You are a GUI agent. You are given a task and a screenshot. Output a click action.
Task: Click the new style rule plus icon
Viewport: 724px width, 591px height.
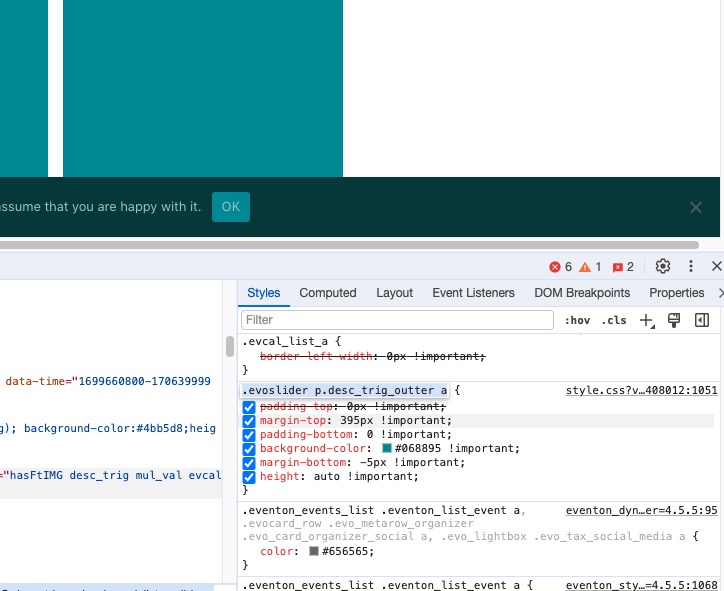pos(647,320)
